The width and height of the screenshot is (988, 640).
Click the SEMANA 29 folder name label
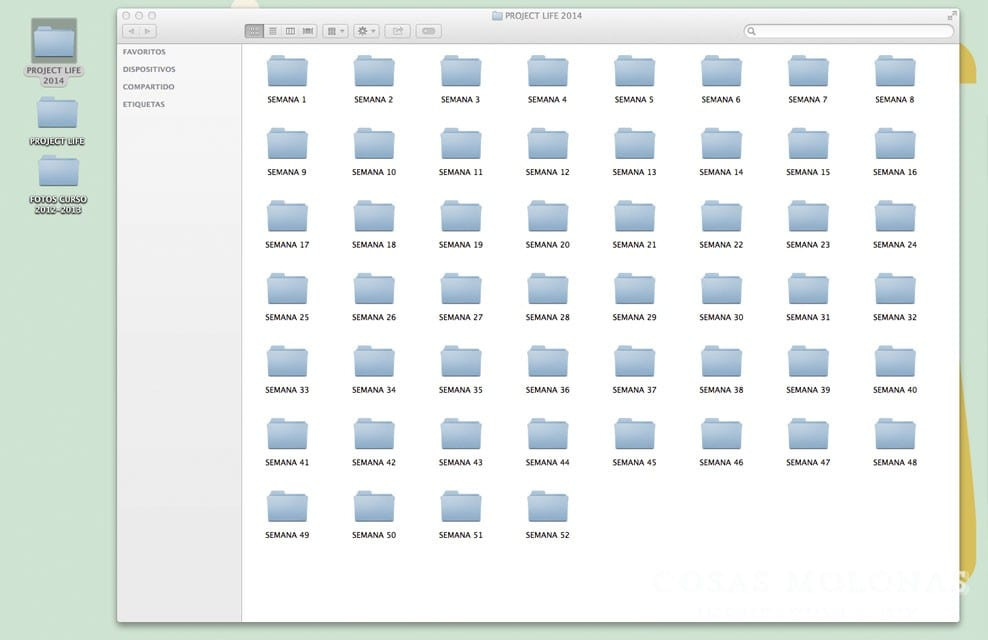pos(635,317)
